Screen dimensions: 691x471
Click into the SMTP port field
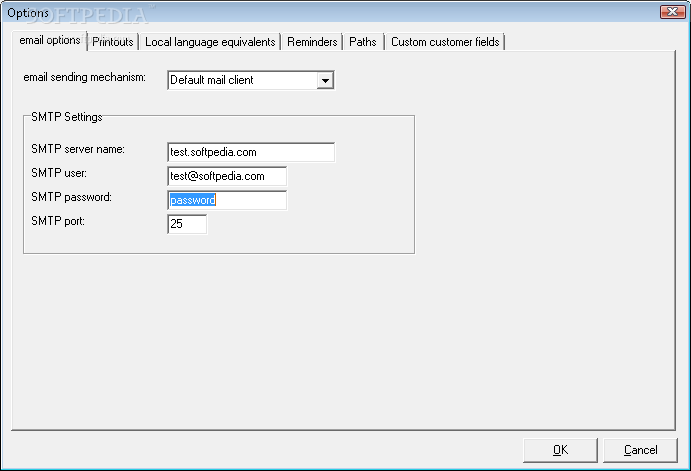[x=187, y=224]
